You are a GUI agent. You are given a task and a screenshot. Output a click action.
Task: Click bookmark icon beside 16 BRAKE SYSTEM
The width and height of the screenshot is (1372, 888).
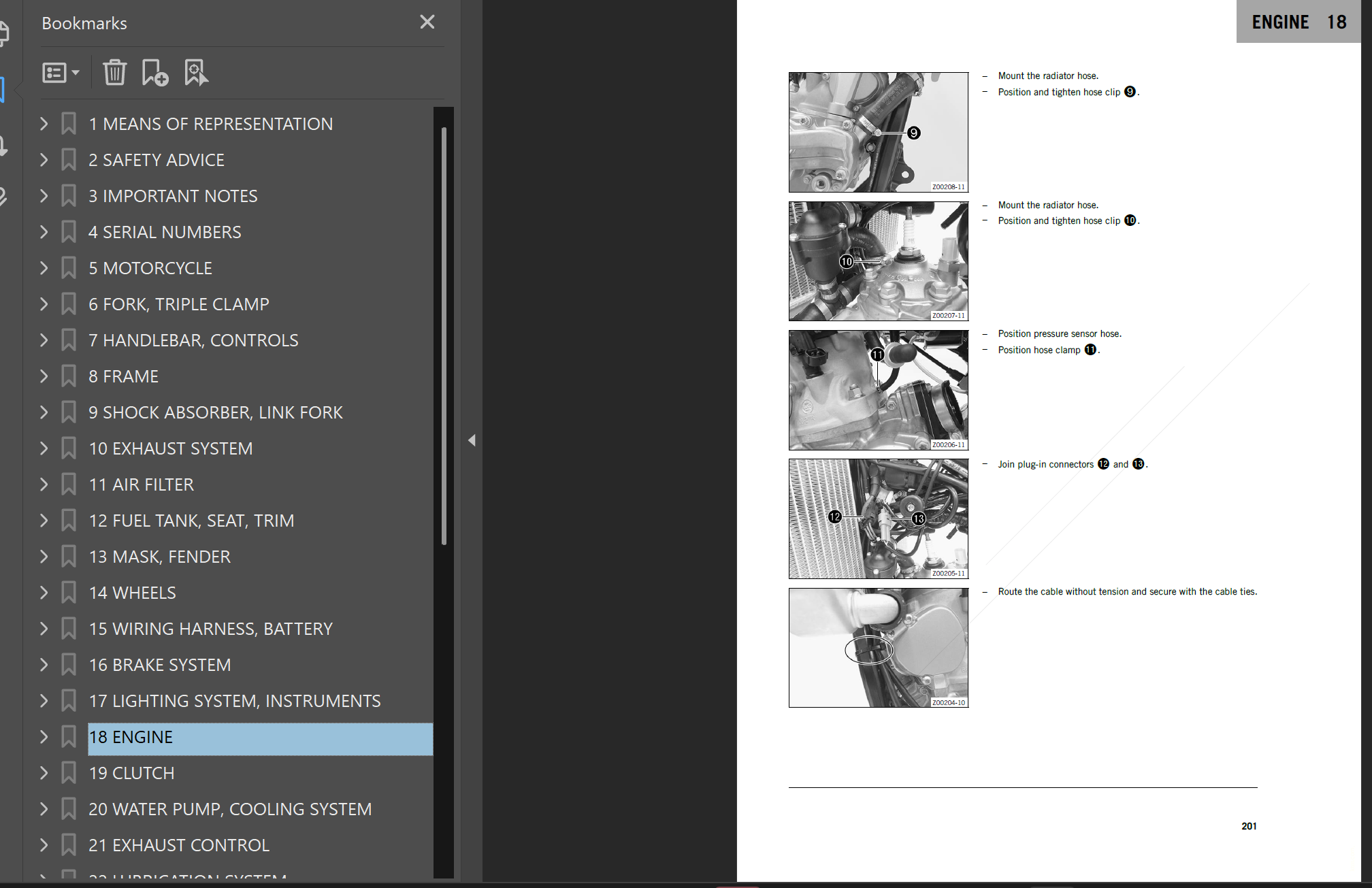tap(69, 665)
